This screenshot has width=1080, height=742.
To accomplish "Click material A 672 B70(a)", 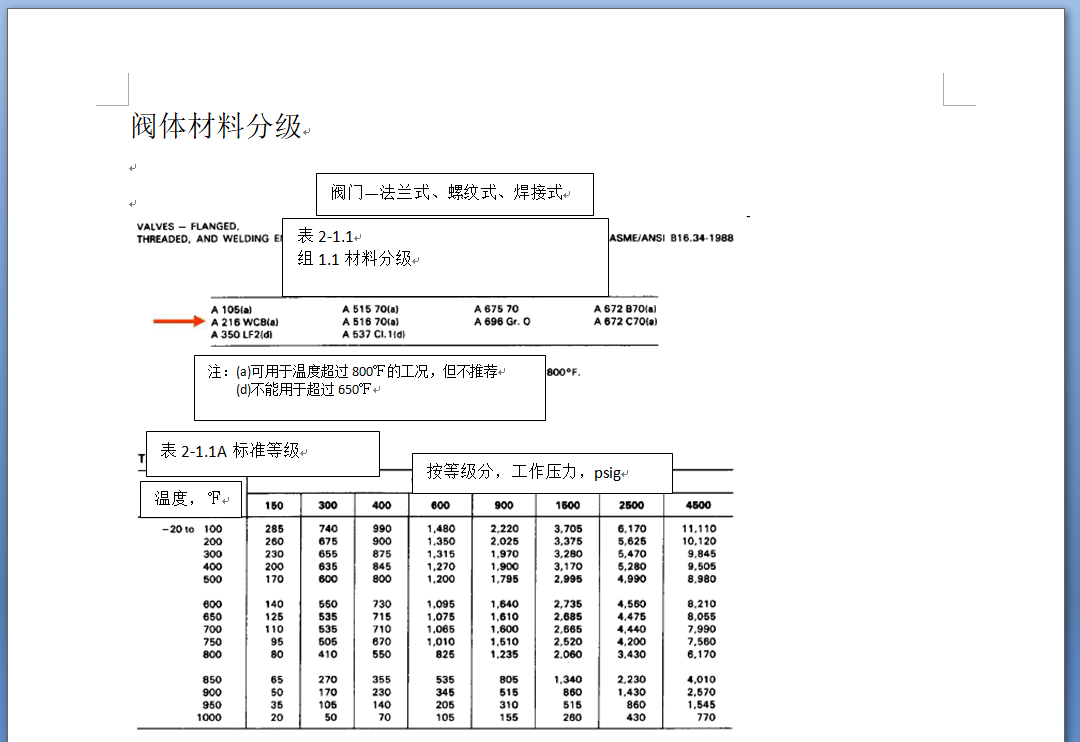I will click(x=625, y=309).
